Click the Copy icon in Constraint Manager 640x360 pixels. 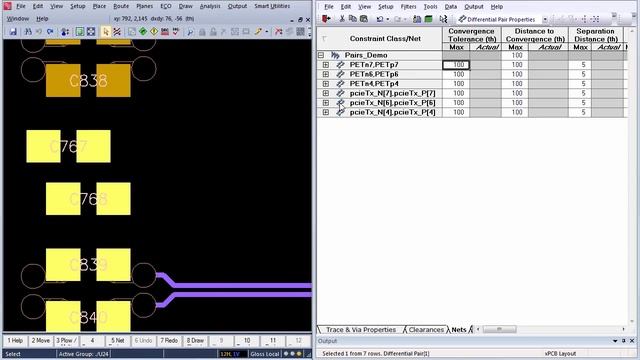tap(353, 19)
